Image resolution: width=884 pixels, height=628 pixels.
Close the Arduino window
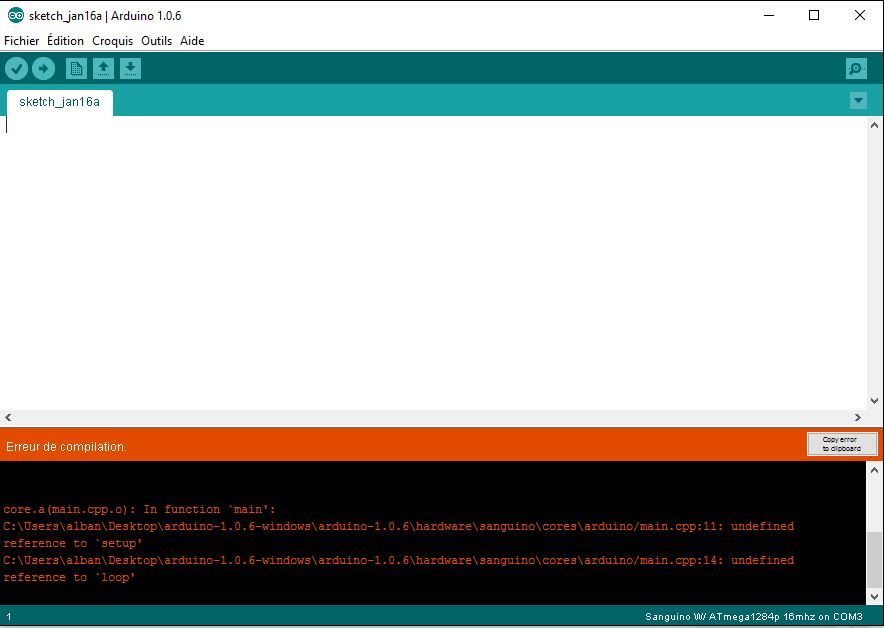point(860,15)
